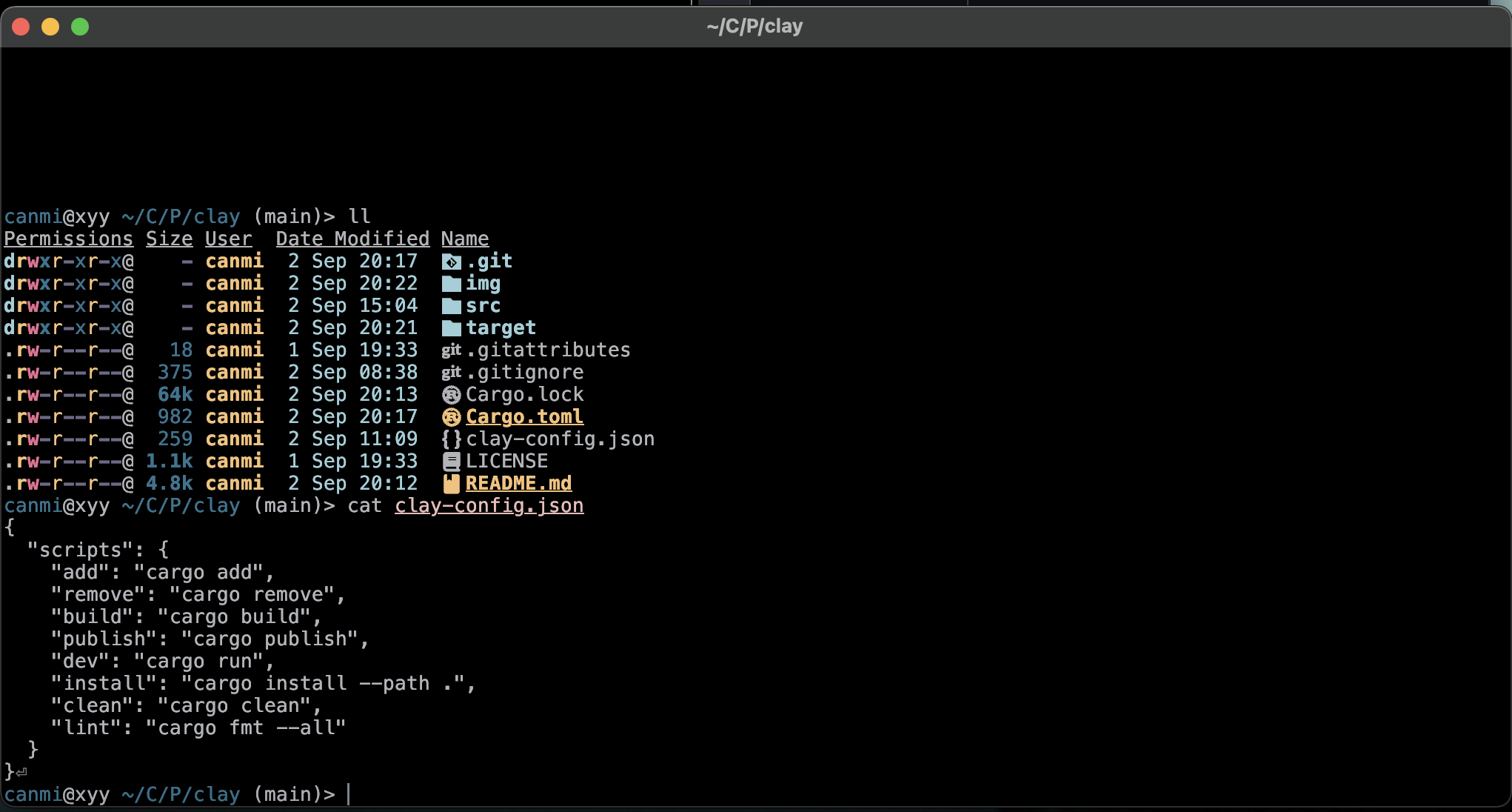Click the LICENSE file document icon
Screen dimensions: 1512x812
(451, 462)
